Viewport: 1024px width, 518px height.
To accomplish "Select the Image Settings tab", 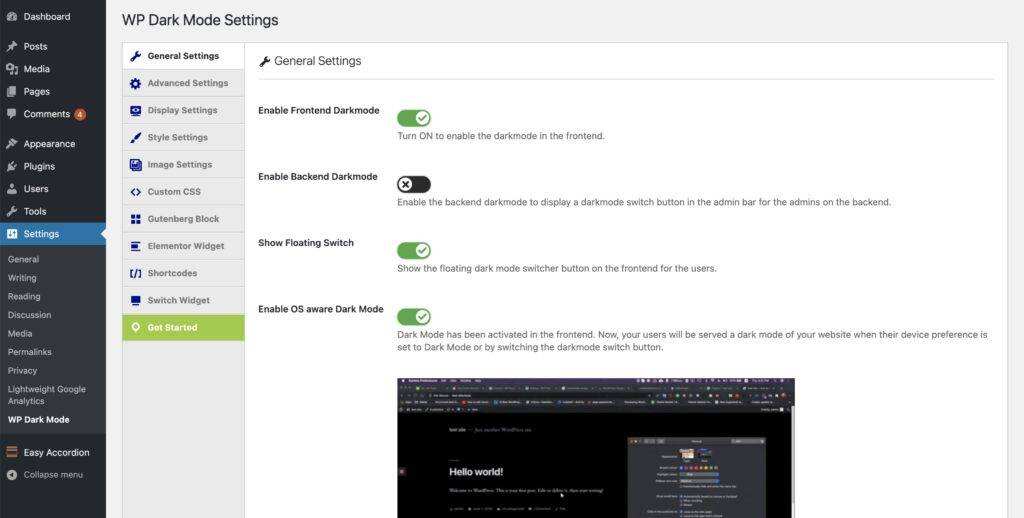I will pyautogui.click(x=184, y=165).
